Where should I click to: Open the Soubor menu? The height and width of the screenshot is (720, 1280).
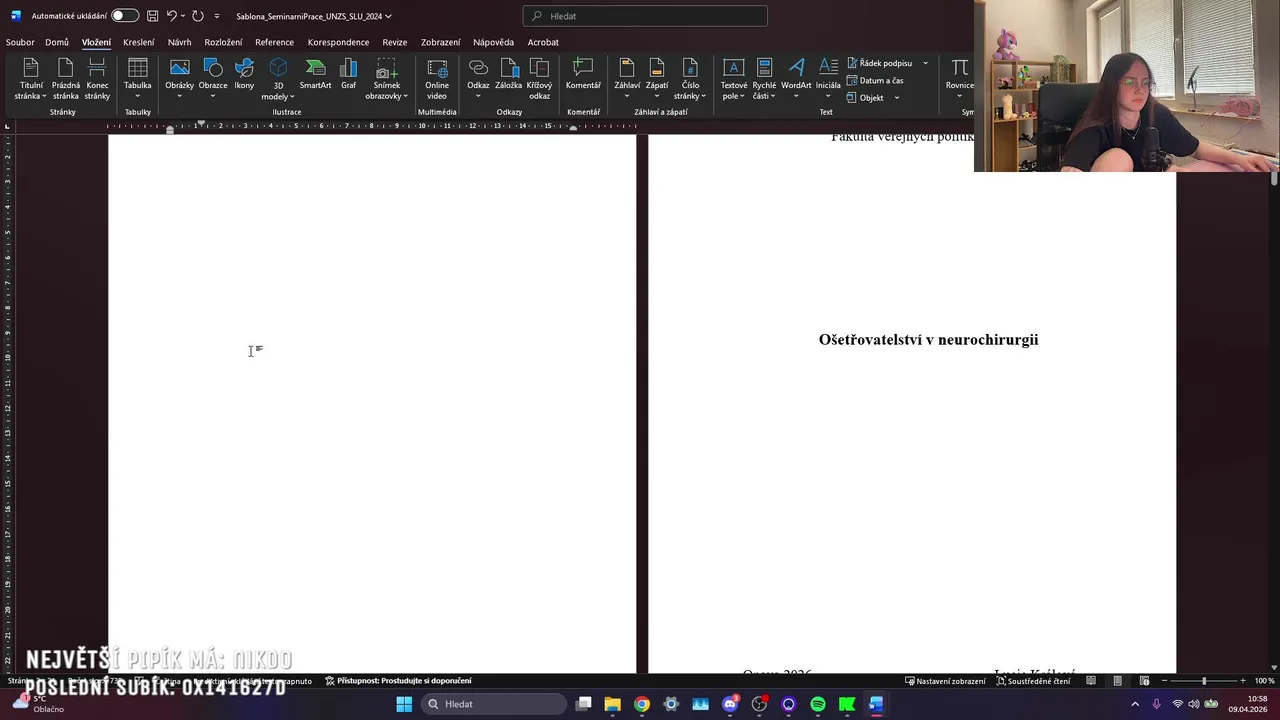[x=20, y=42]
